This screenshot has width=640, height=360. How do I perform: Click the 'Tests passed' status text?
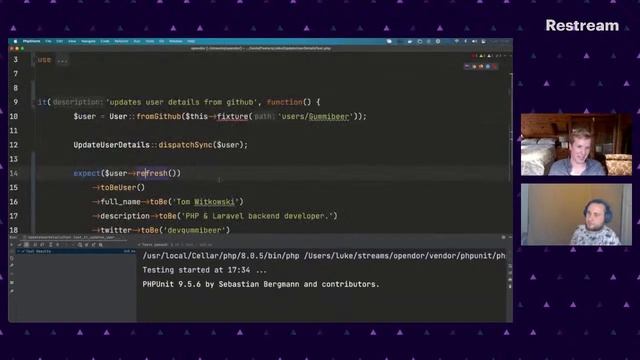click(154, 245)
